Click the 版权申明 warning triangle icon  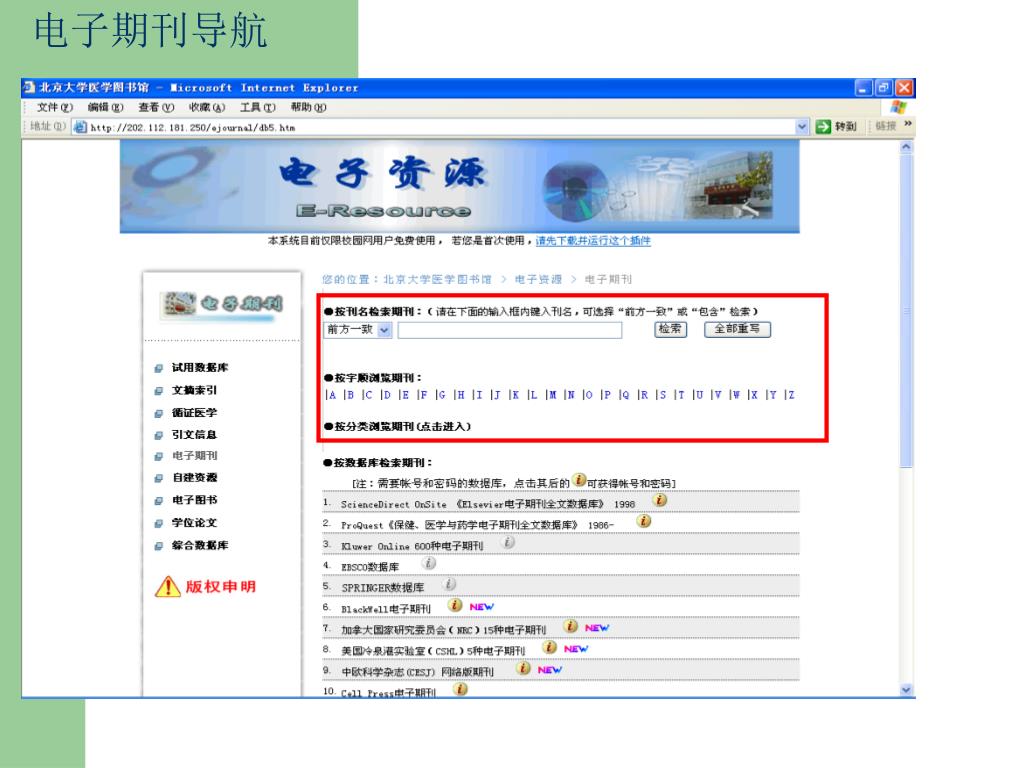click(168, 586)
